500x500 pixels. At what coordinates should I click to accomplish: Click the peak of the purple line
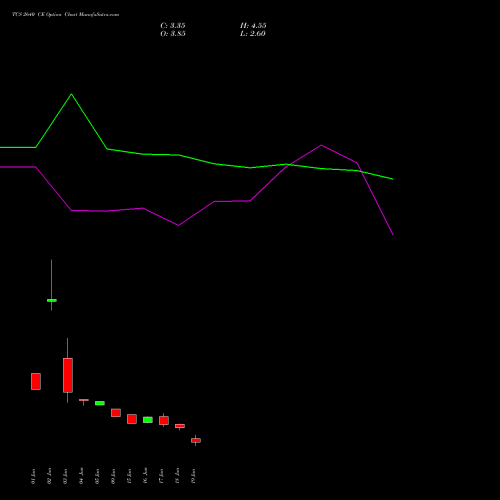pyautogui.click(x=321, y=145)
